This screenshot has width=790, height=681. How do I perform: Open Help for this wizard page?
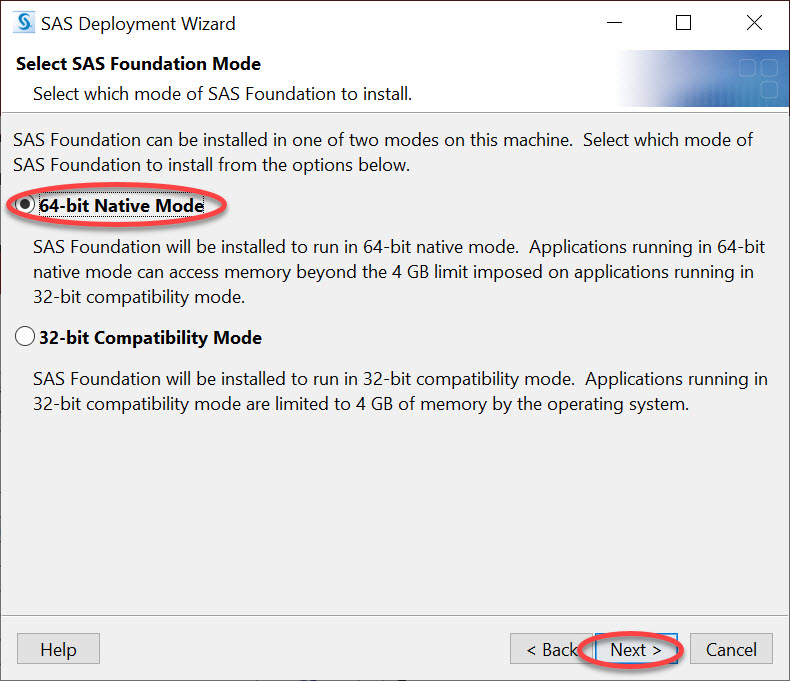tap(58, 649)
